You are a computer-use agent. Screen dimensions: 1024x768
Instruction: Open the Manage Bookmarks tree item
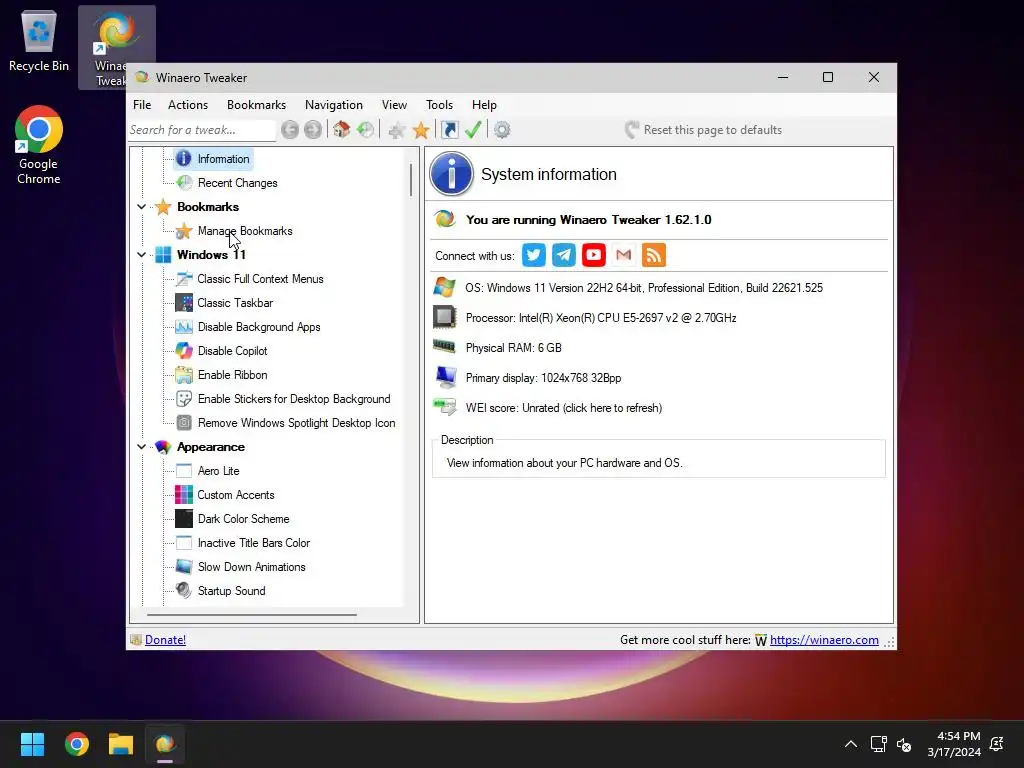coord(245,231)
